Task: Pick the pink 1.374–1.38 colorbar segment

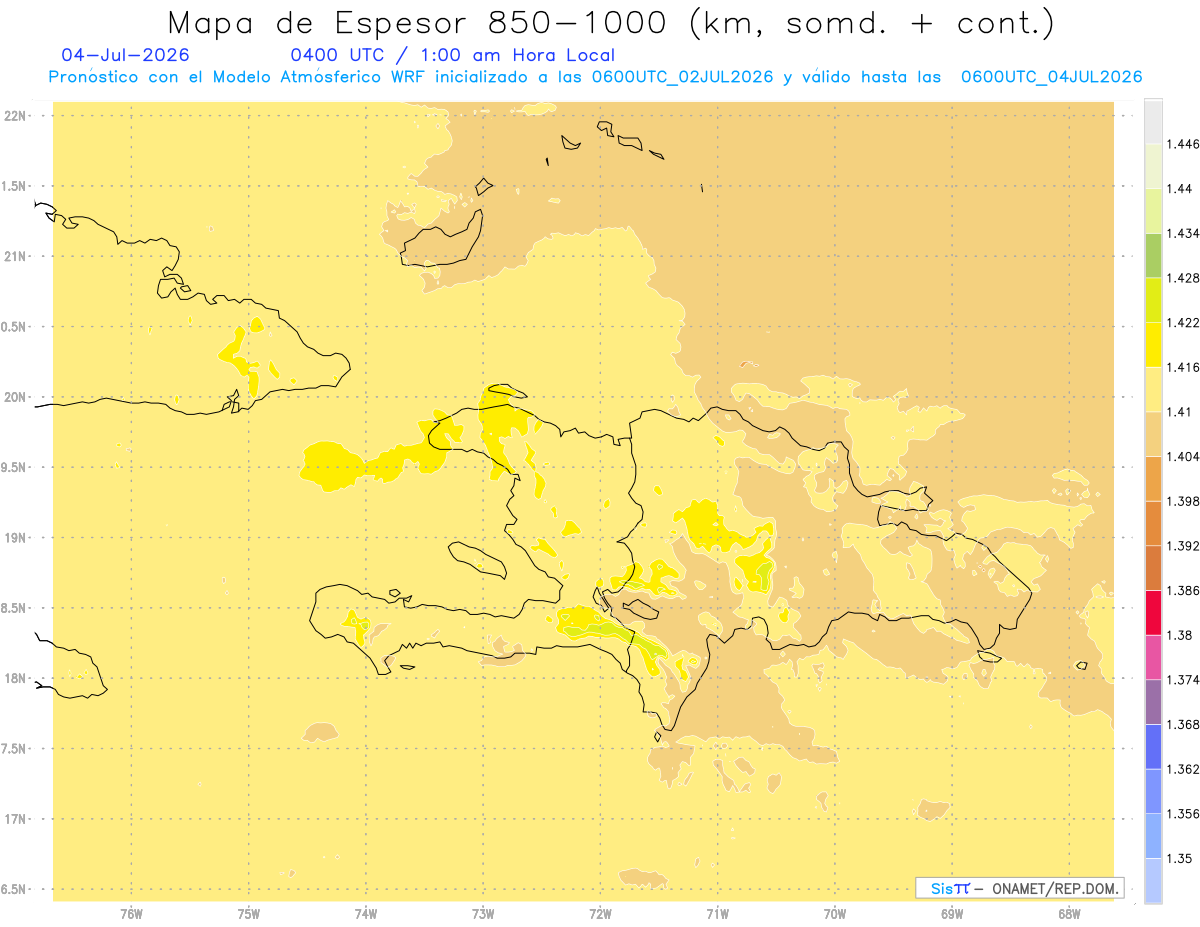Action: (x=1153, y=657)
